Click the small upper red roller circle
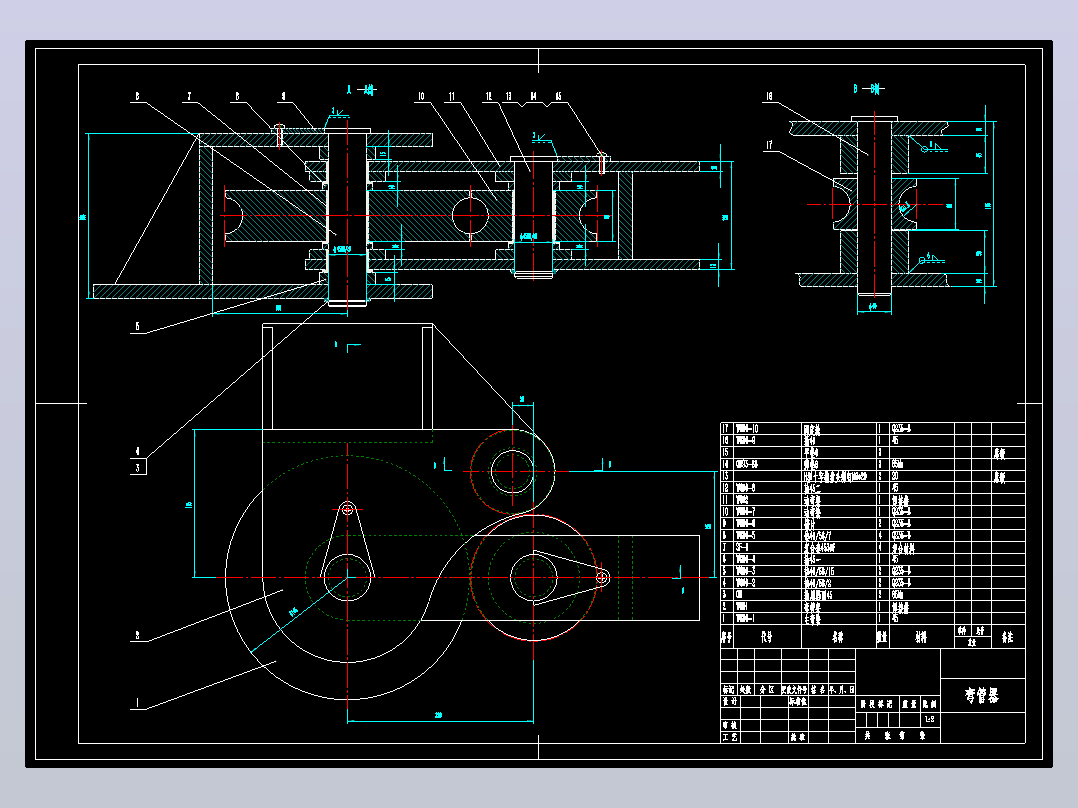Screen dimensions: 1078x808 (512, 472)
